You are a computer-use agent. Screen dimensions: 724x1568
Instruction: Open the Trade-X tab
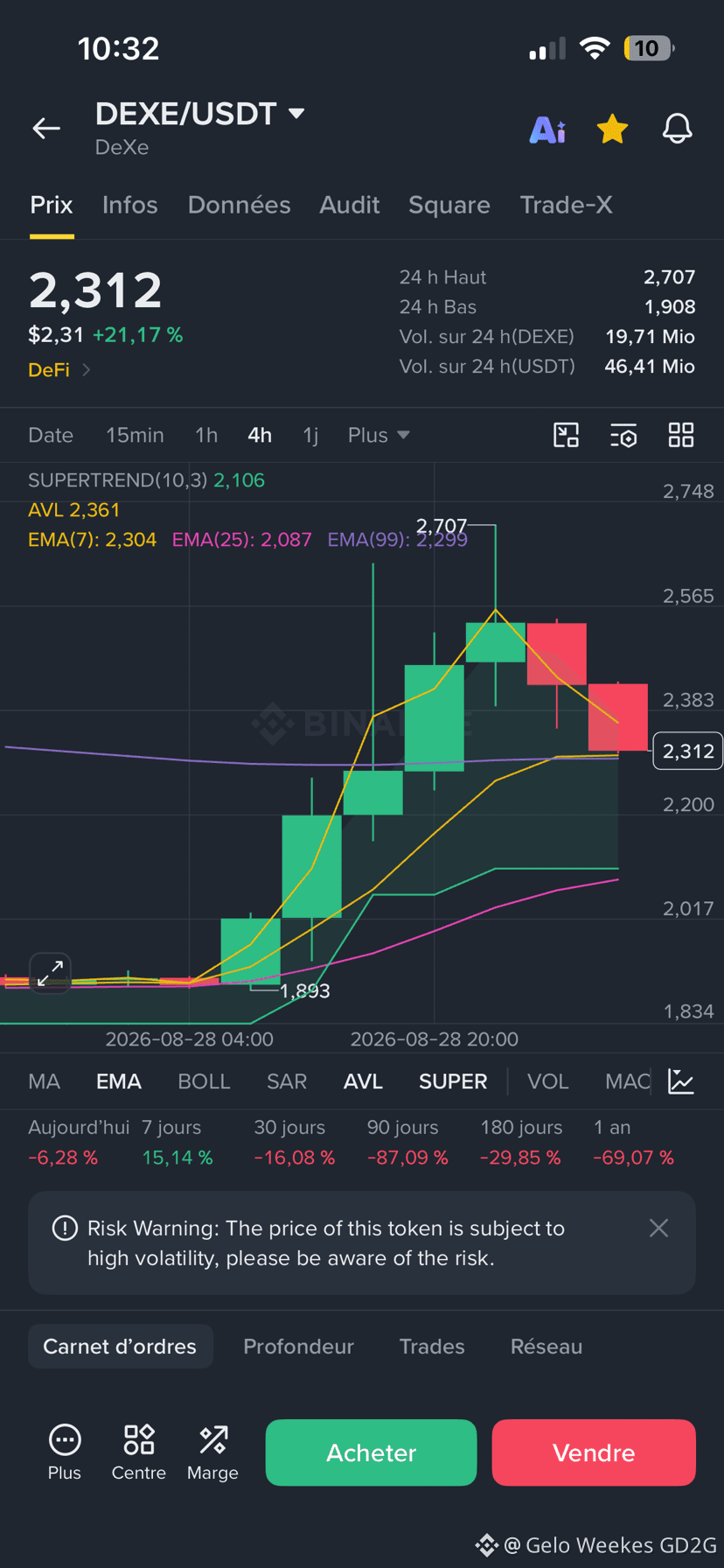[566, 205]
